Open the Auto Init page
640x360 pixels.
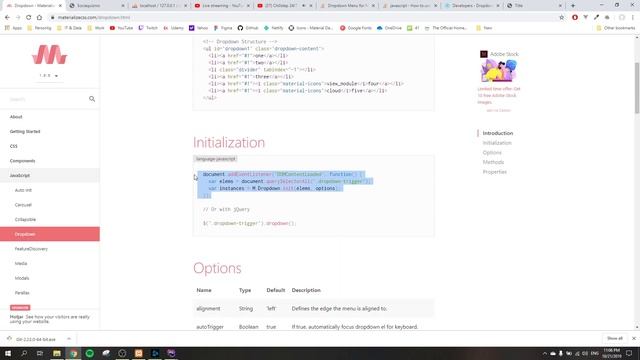pos(50,190)
